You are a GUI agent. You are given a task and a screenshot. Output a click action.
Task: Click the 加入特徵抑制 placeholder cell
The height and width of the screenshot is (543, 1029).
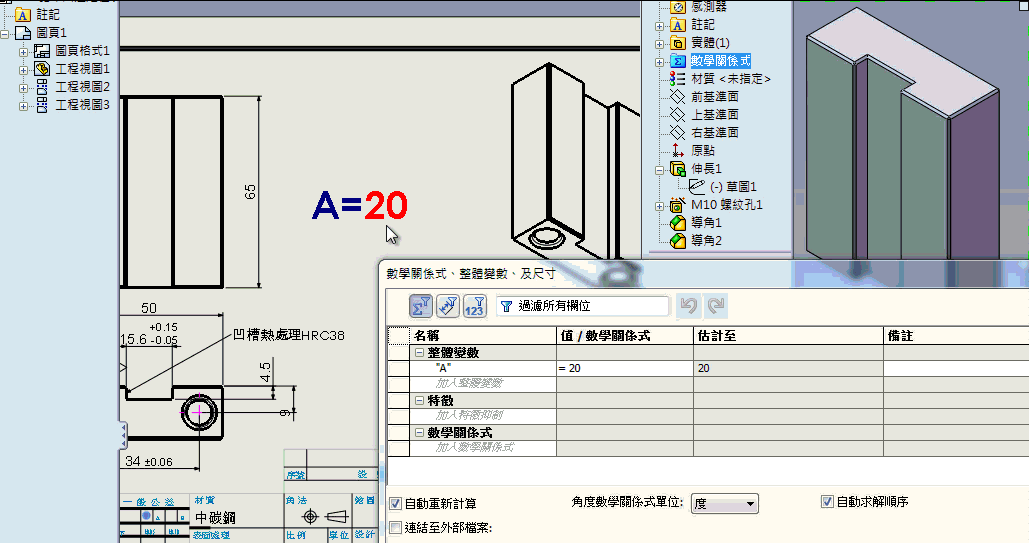point(483,416)
